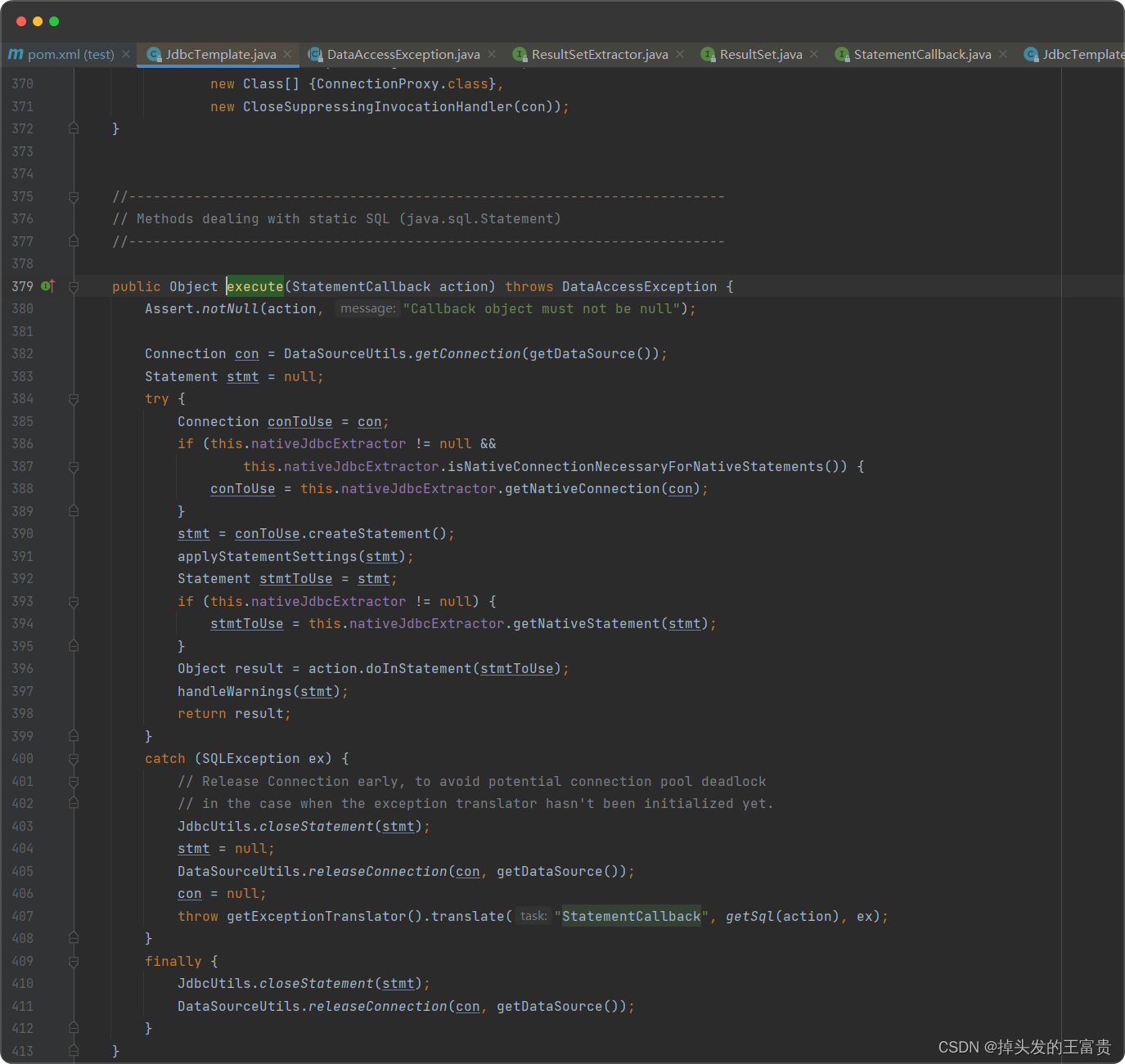Click isNativeConnectionNecessaryForNativeStatements on line 387
Viewport: 1125px width, 1064px height.
click(636, 466)
